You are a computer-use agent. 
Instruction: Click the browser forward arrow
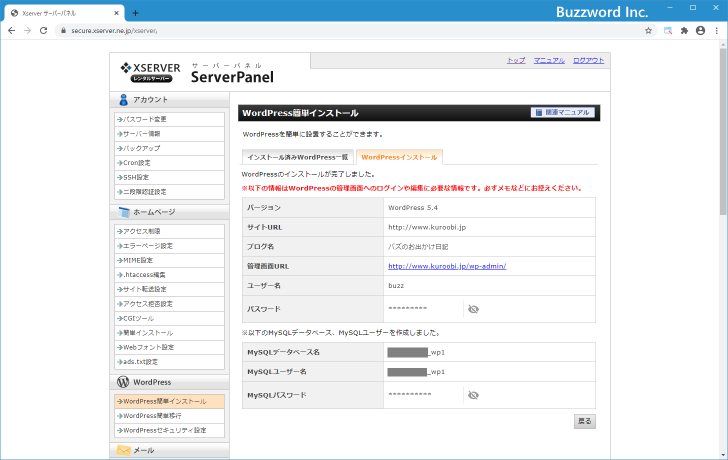coord(27,31)
